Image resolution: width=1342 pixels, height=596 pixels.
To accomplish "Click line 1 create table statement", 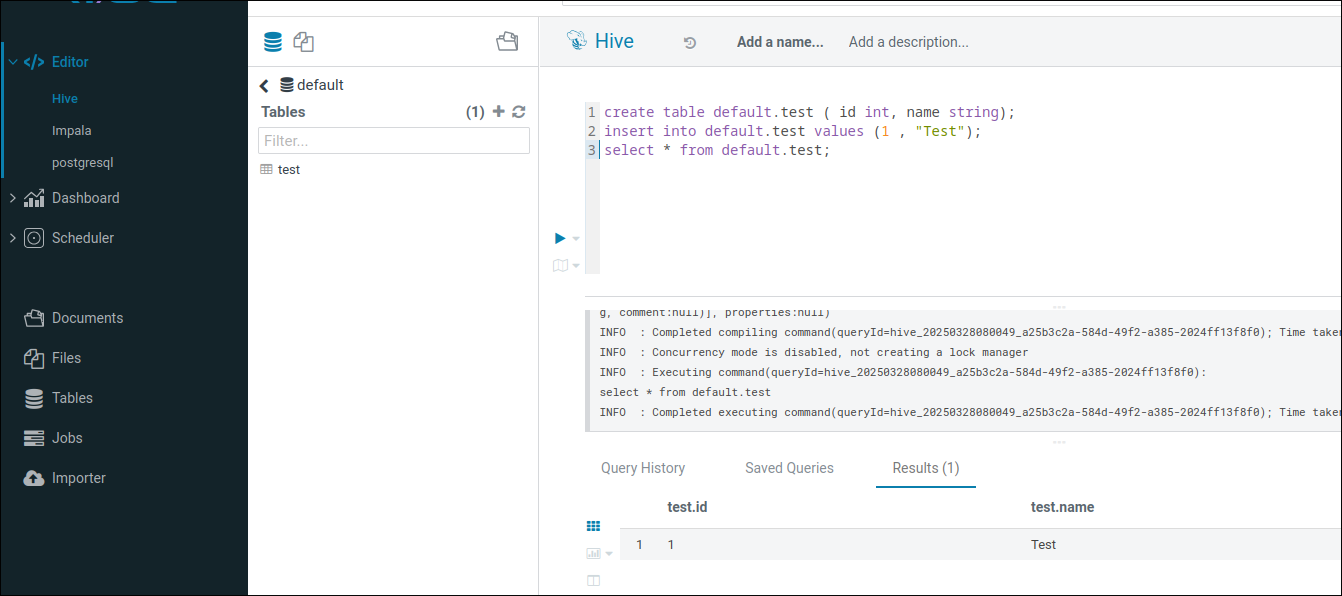I will (x=809, y=113).
